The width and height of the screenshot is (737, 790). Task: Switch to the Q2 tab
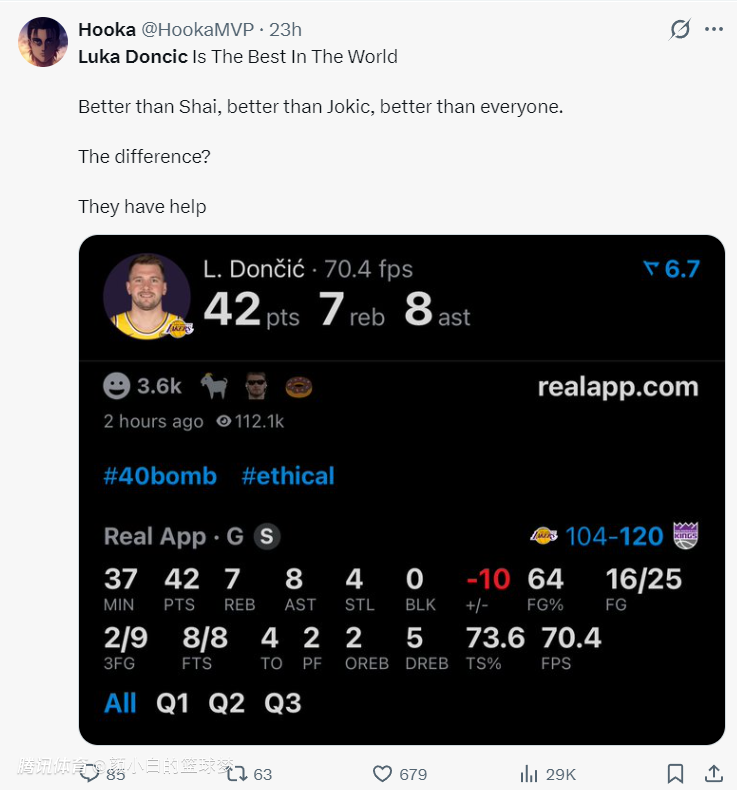pos(227,703)
